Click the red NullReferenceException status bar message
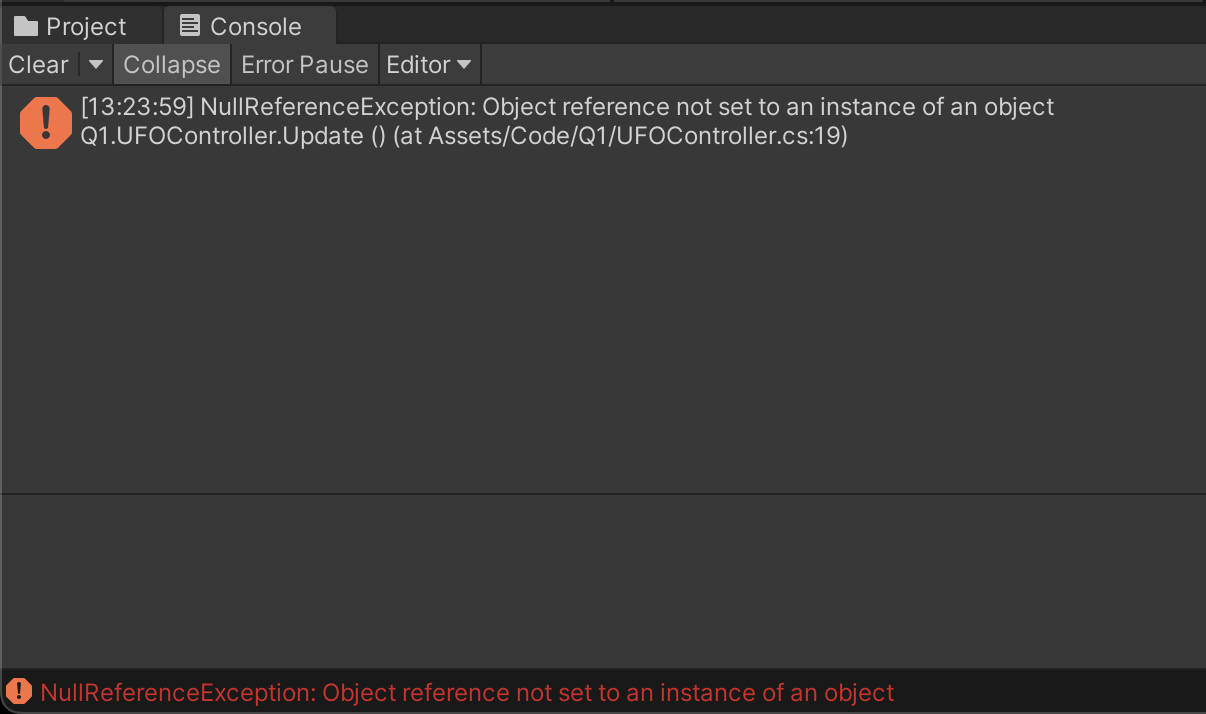The image size is (1206, 714). click(467, 692)
